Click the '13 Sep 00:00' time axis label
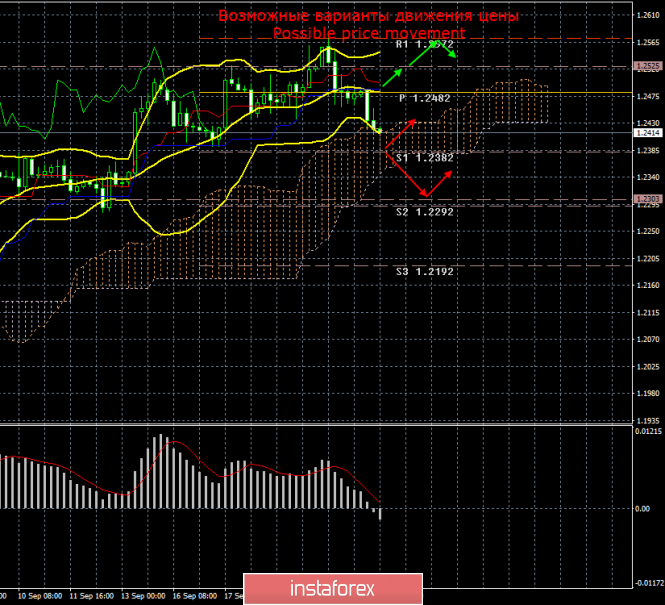 point(142,594)
